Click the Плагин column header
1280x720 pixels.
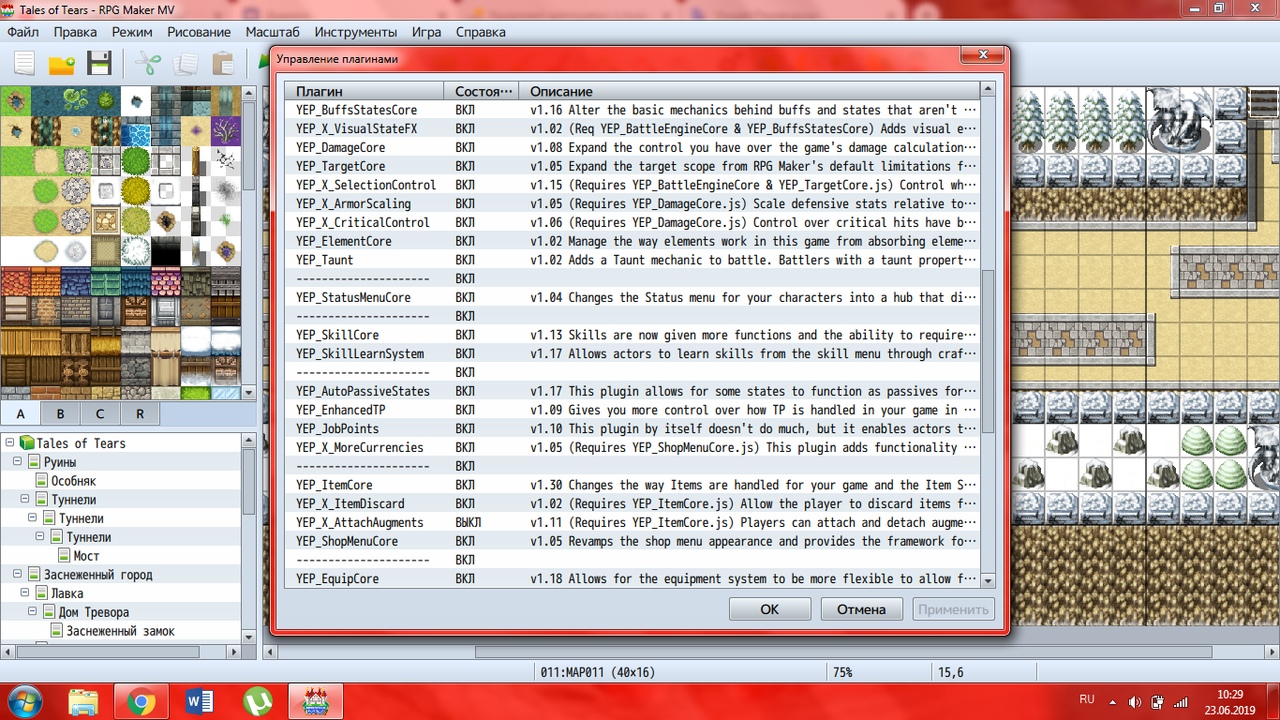(x=364, y=91)
